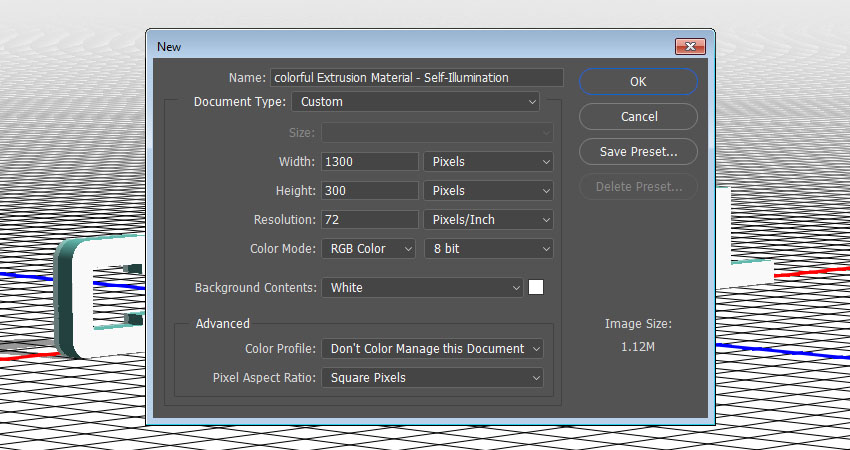The image size is (850, 450).
Task: Open the Background Contents dropdown
Action: click(x=422, y=287)
